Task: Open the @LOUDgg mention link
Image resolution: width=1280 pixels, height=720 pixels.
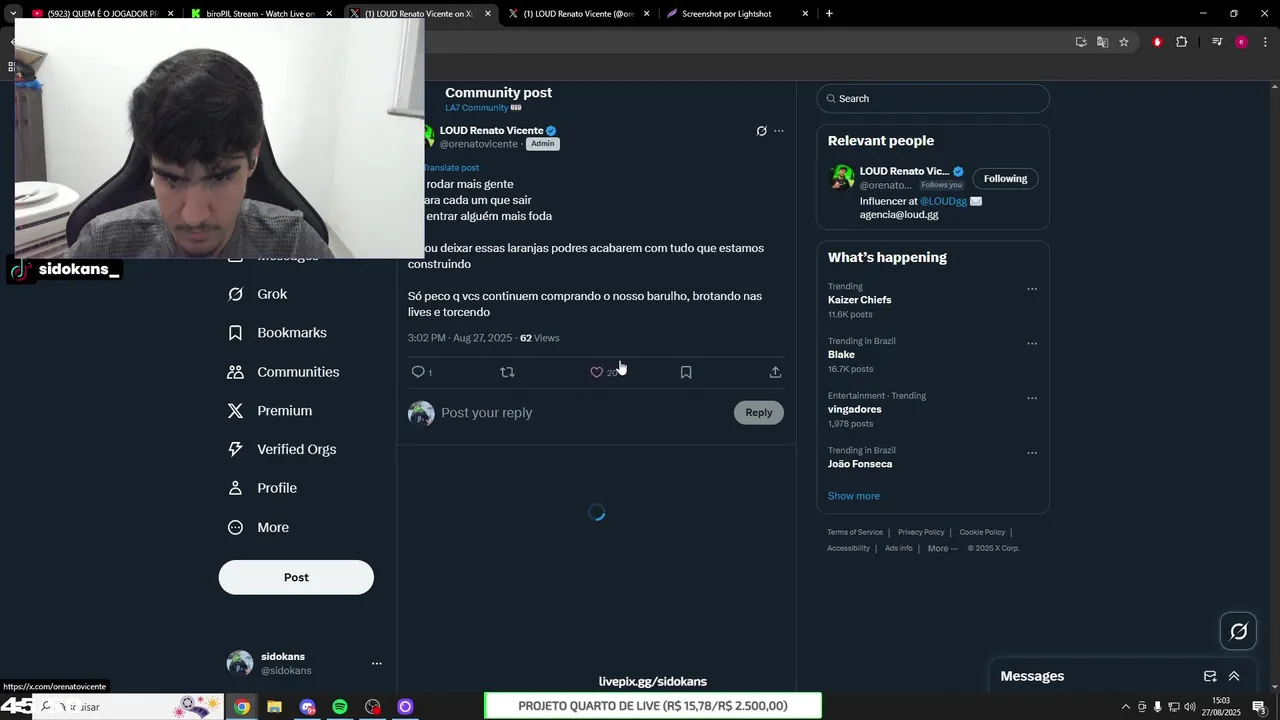Action: pos(943,201)
